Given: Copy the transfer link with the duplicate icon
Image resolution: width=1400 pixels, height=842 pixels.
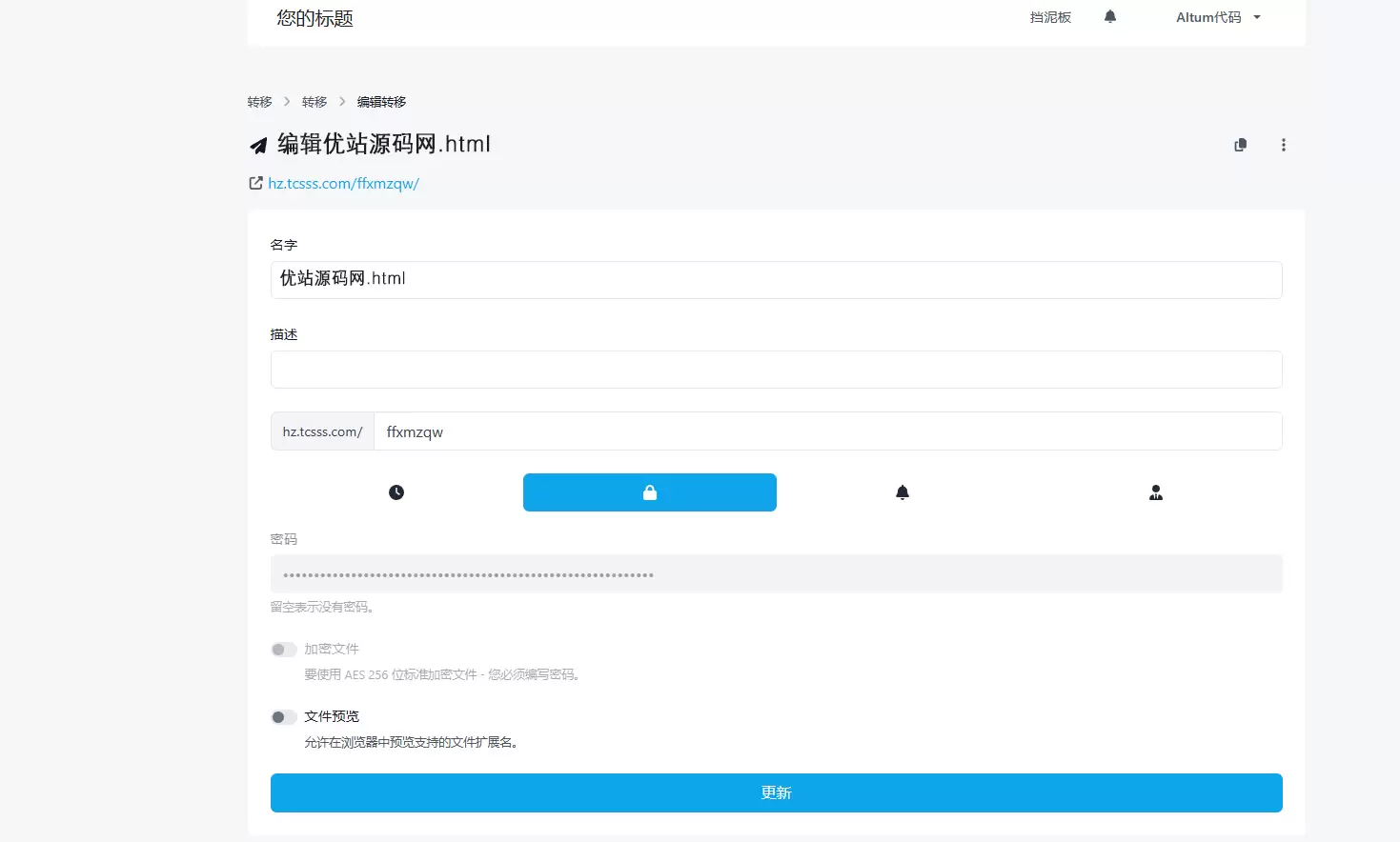Looking at the screenshot, I should click(x=1241, y=145).
